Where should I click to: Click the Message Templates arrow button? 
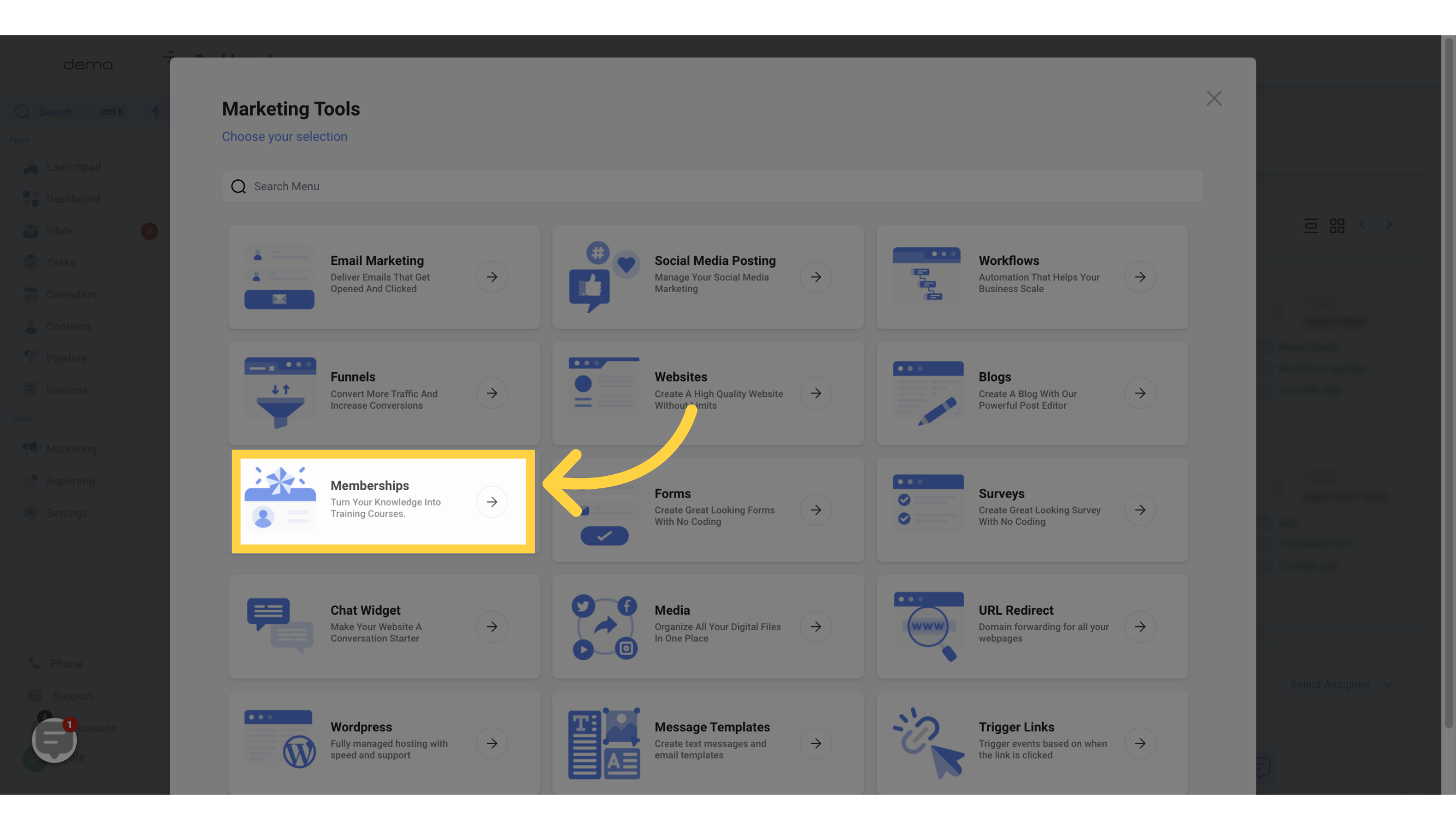(816, 743)
